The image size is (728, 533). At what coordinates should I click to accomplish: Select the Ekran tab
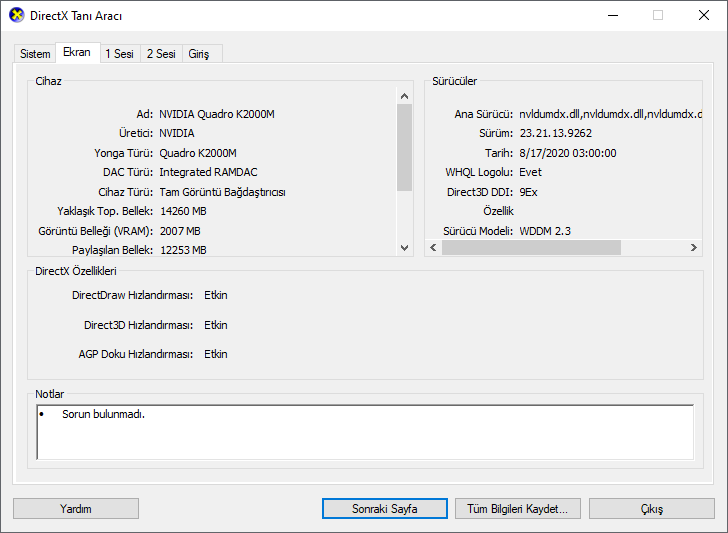[x=77, y=52]
